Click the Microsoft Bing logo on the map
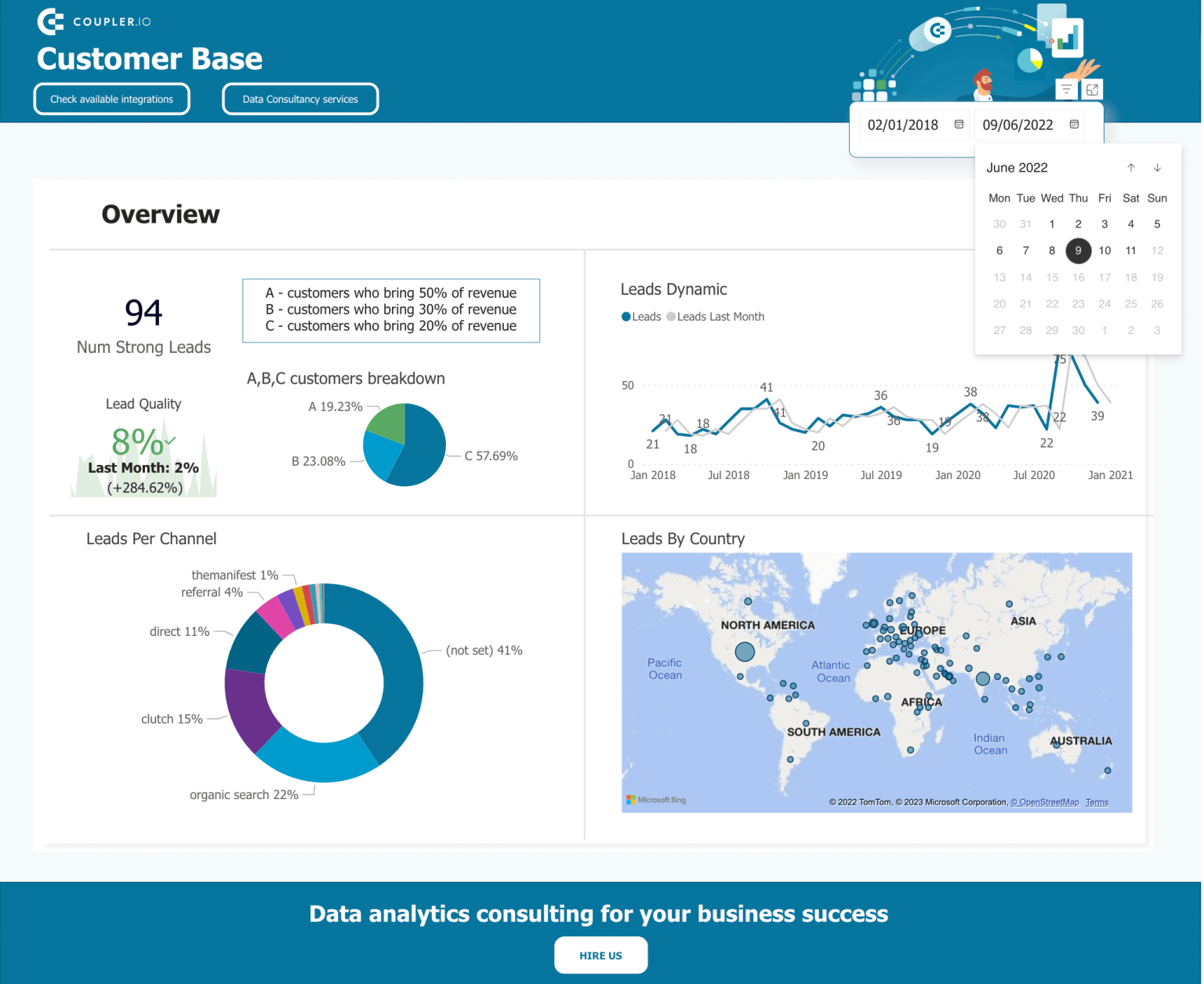Image resolution: width=1204 pixels, height=984 pixels. [x=657, y=799]
